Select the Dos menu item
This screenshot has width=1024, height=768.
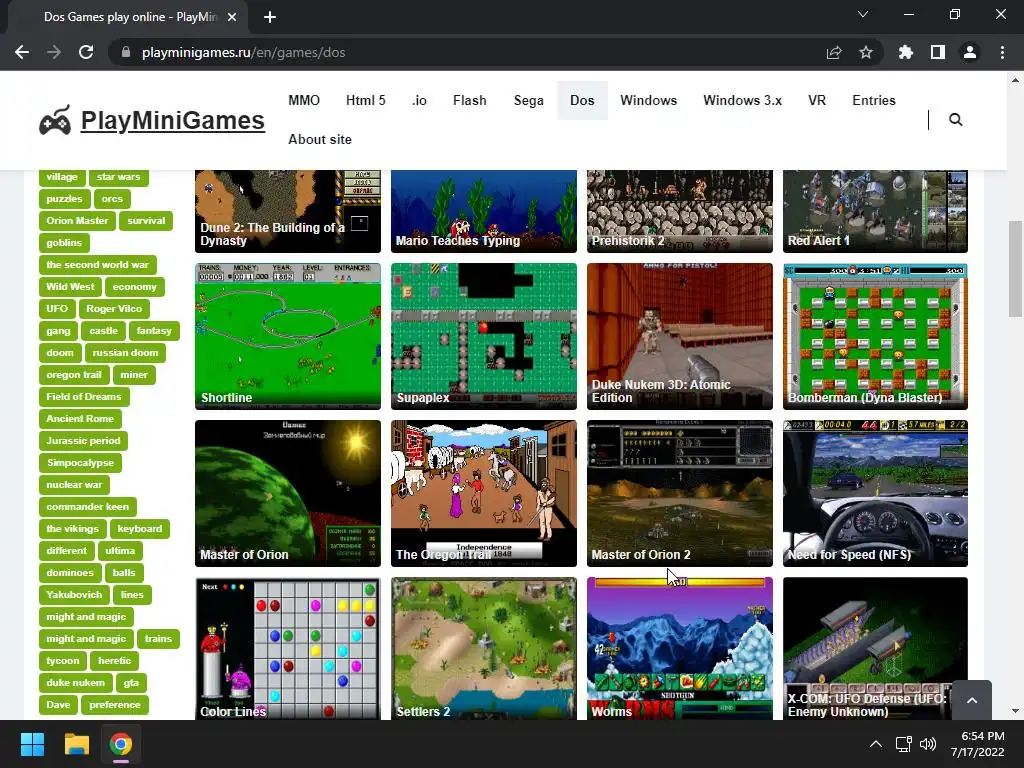click(582, 101)
